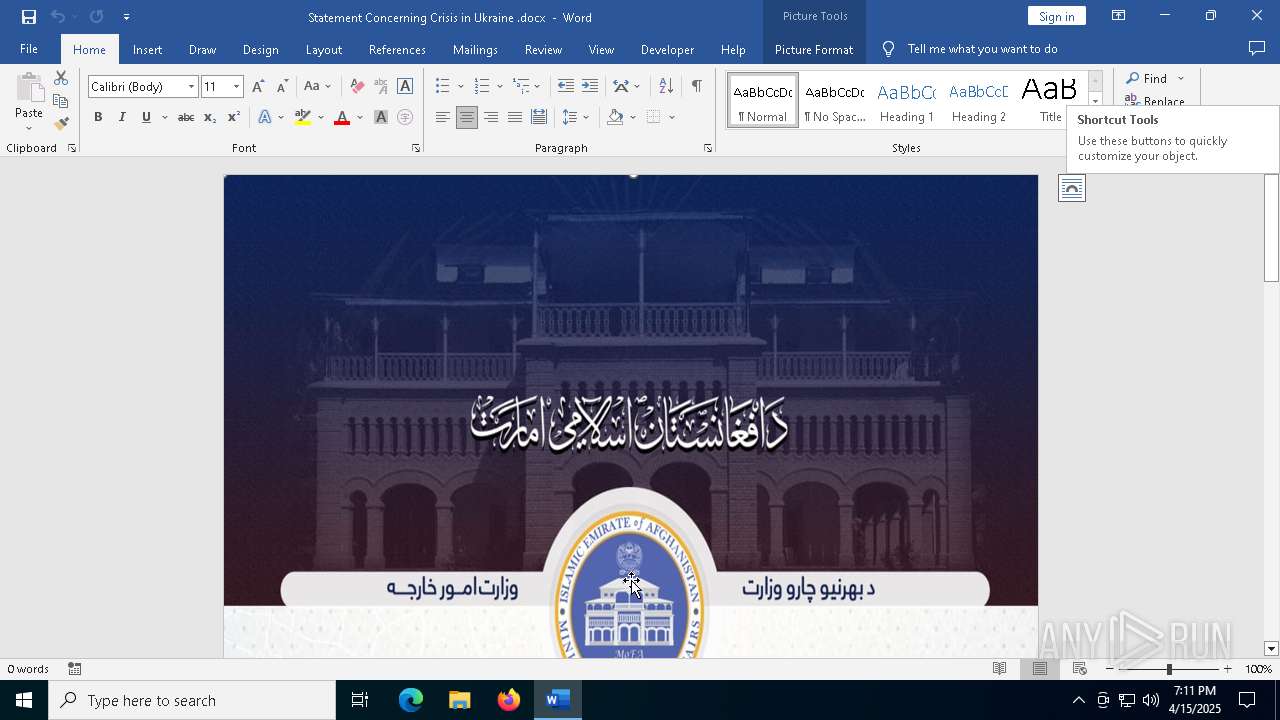Expand the Styles gallery more arrow
The width and height of the screenshot is (1280, 720).
tap(1095, 101)
